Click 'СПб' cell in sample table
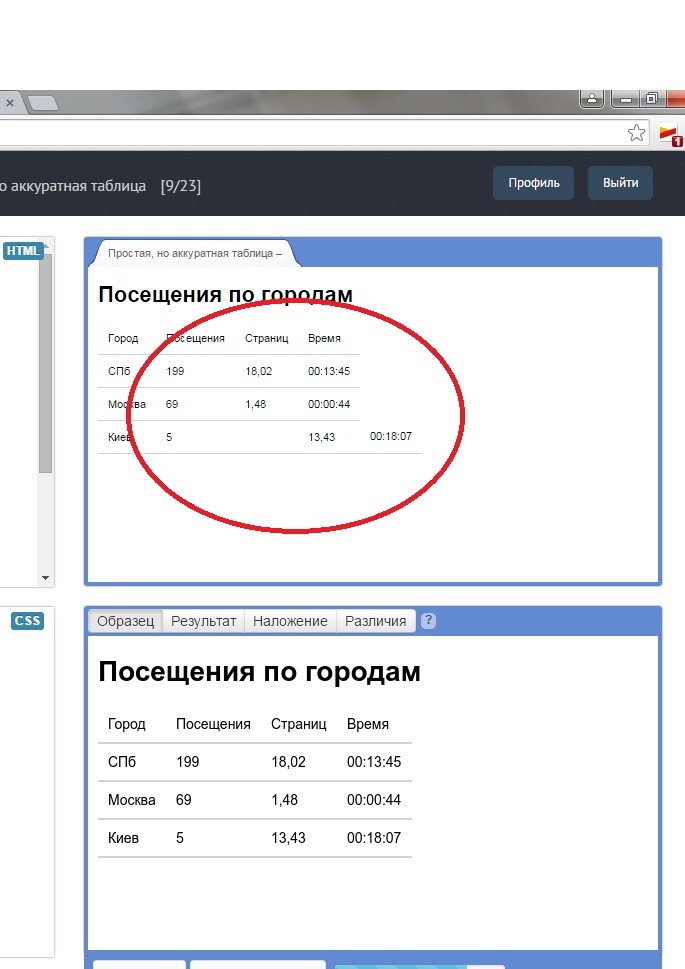 tap(122, 761)
